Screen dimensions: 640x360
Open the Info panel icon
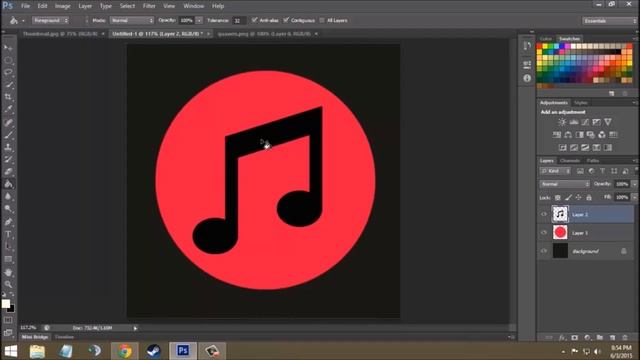click(x=527, y=78)
